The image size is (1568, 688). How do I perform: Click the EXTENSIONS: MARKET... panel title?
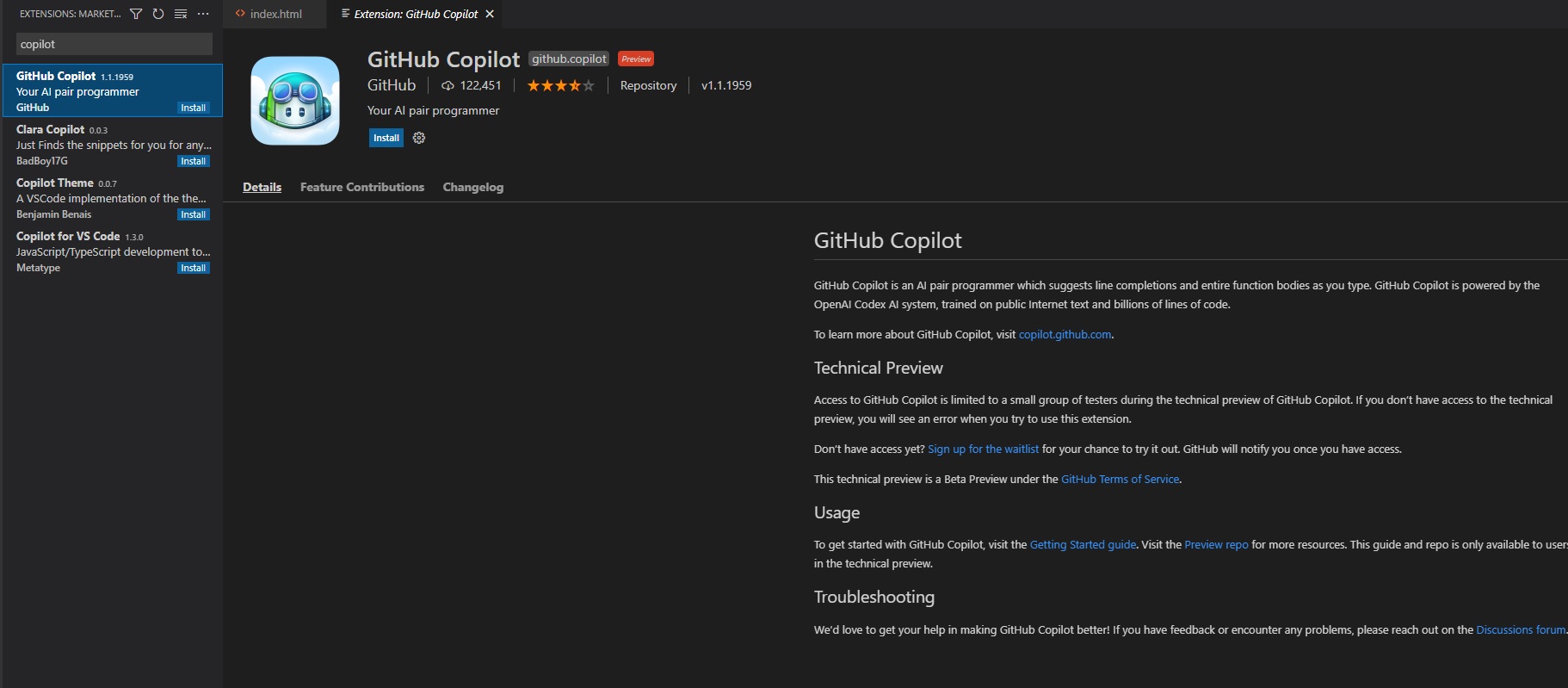pyautogui.click(x=71, y=14)
